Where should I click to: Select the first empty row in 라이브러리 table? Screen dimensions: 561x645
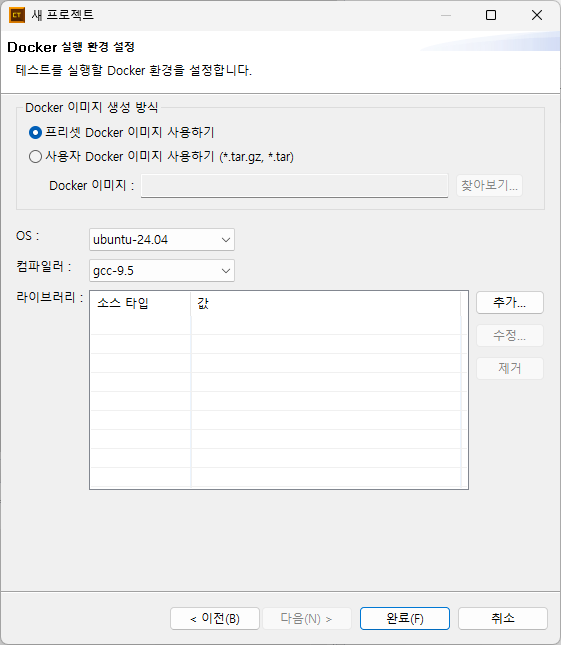click(x=276, y=325)
